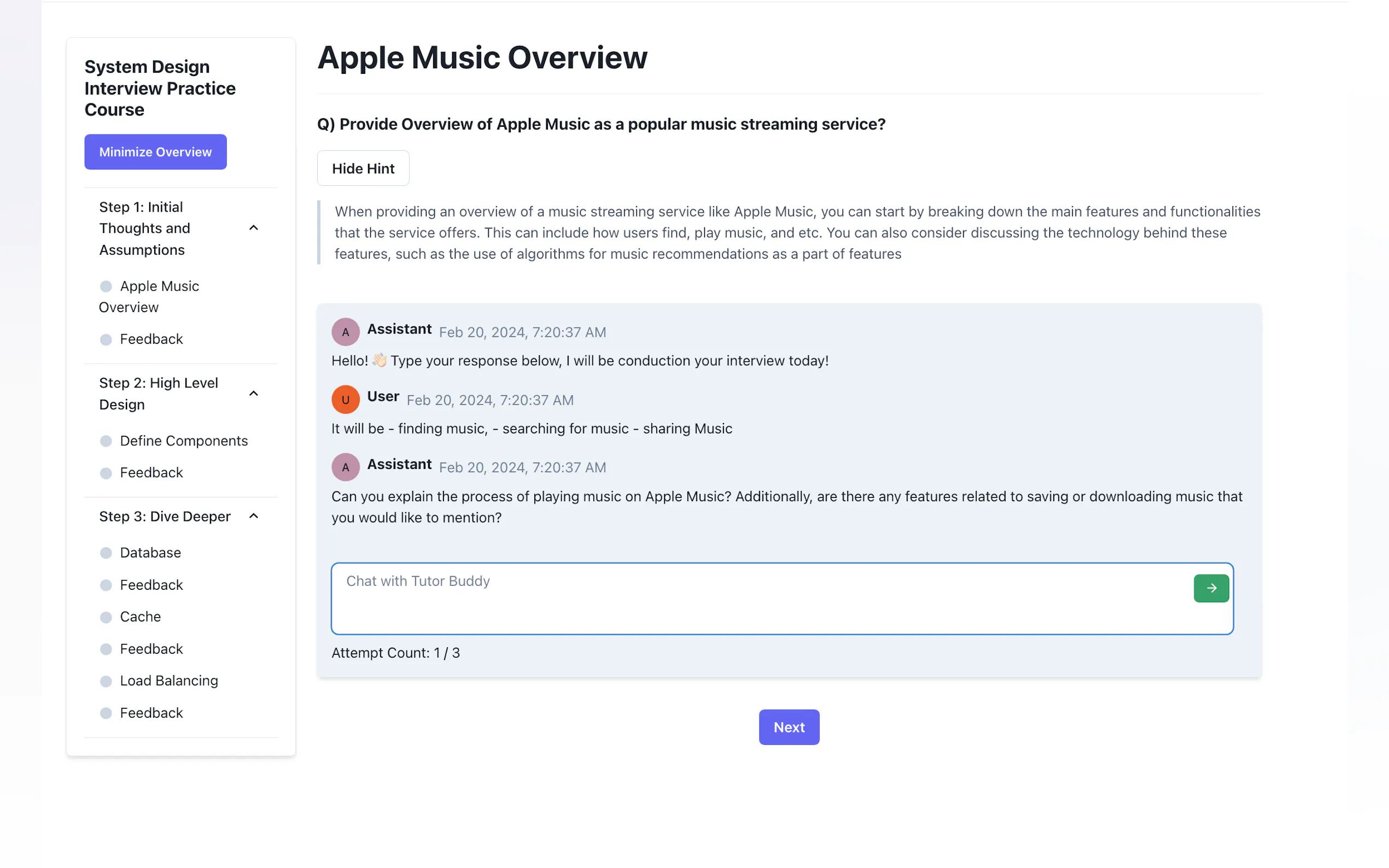Click the Next button
Image resolution: width=1389 pixels, height=868 pixels.
point(789,727)
